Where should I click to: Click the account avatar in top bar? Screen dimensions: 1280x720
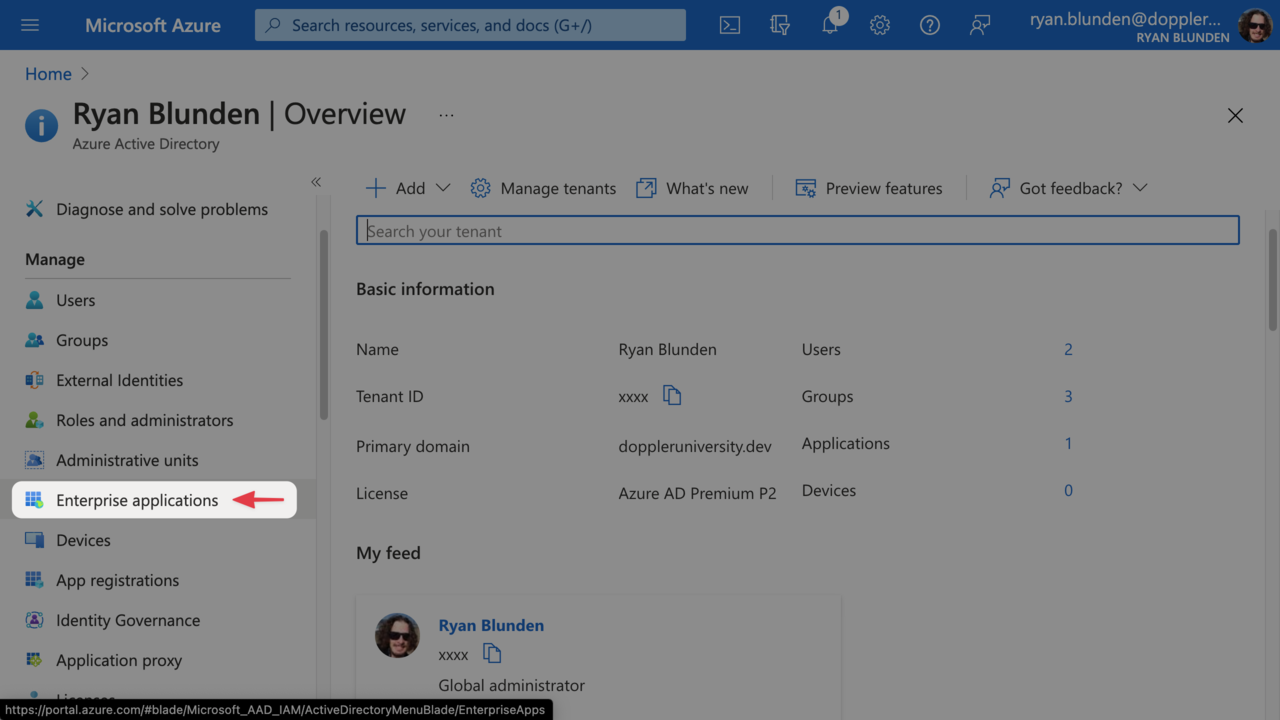click(1255, 25)
